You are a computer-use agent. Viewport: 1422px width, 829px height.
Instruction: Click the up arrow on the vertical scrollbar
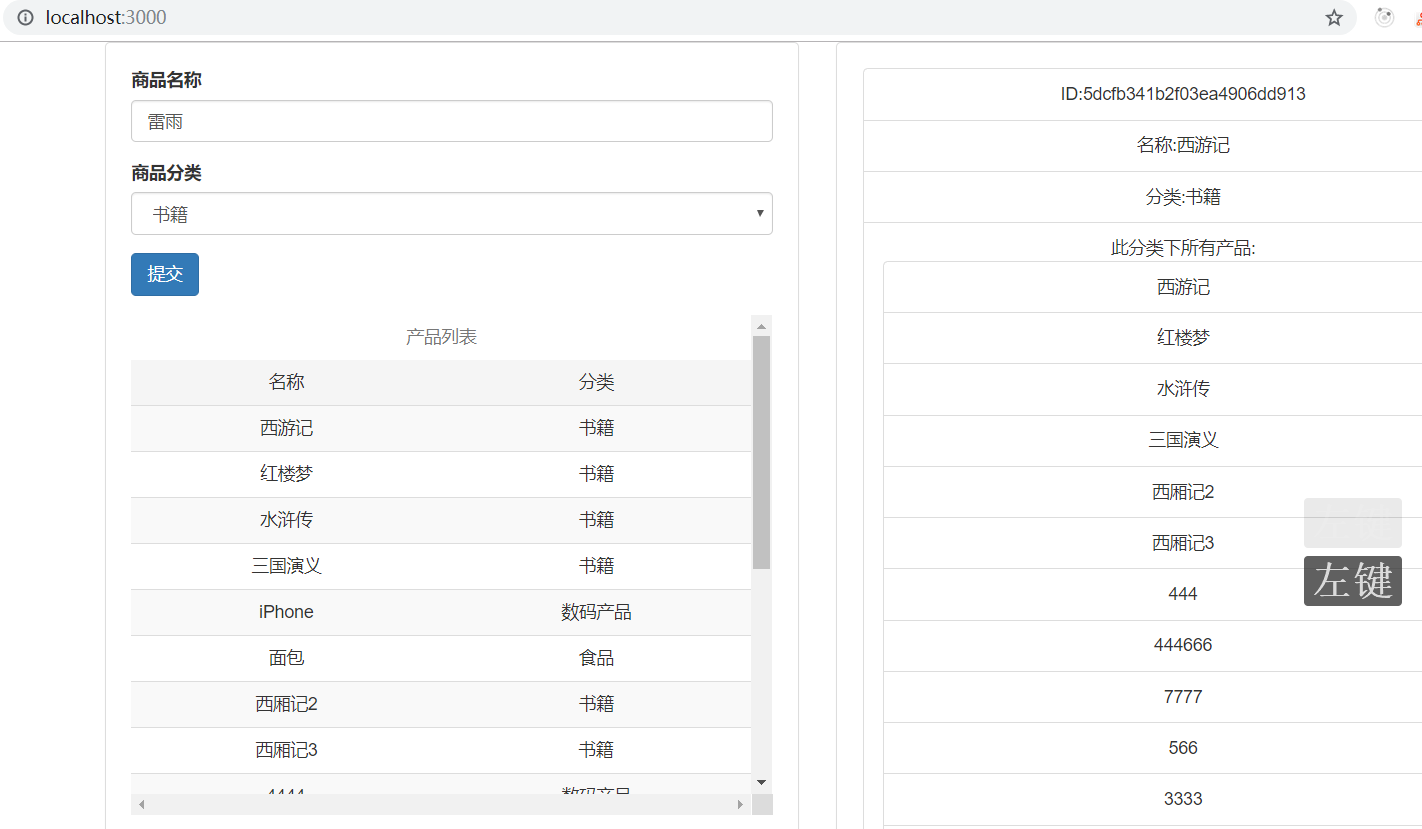coord(761,323)
